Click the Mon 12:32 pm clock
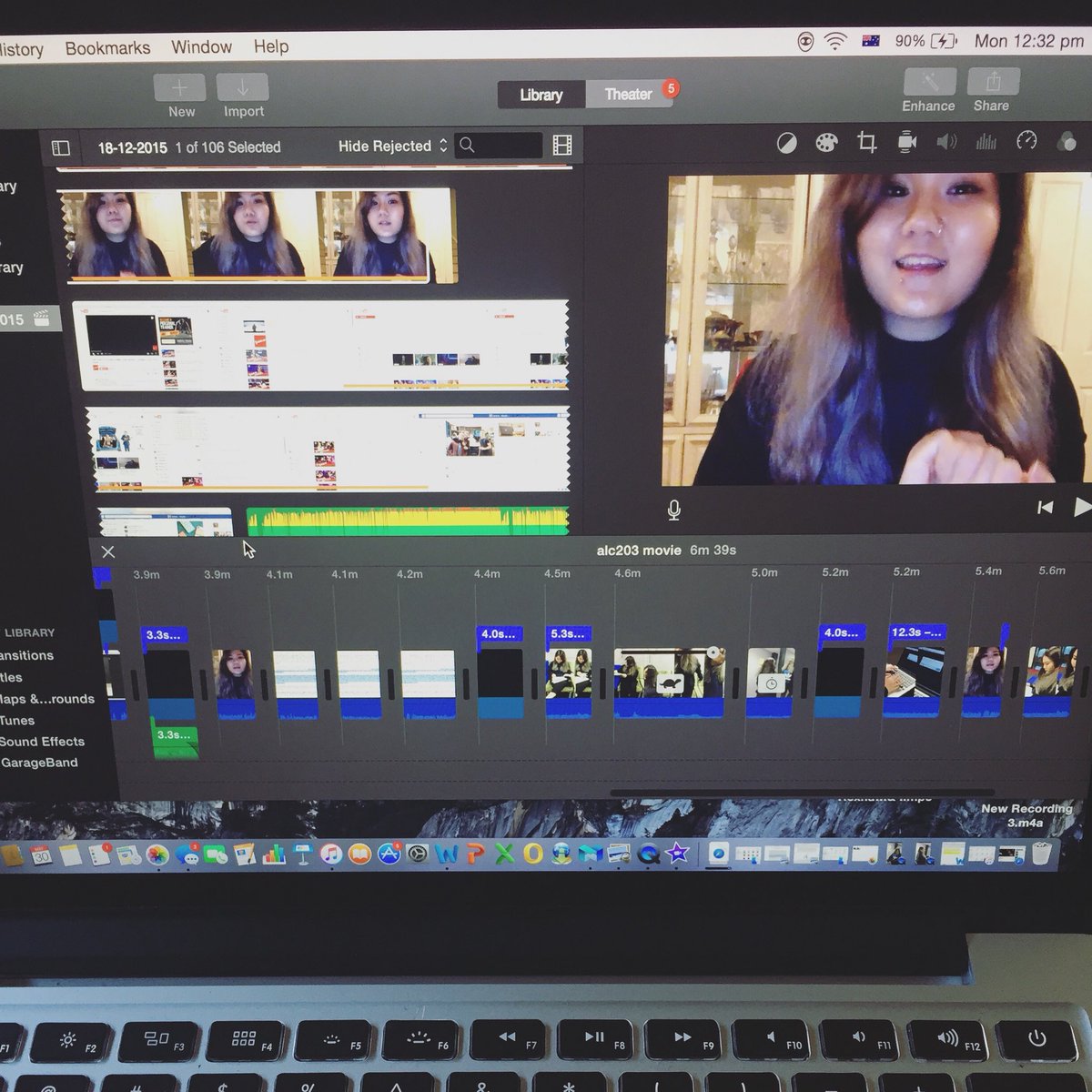The width and height of the screenshot is (1092, 1092). [1028, 41]
